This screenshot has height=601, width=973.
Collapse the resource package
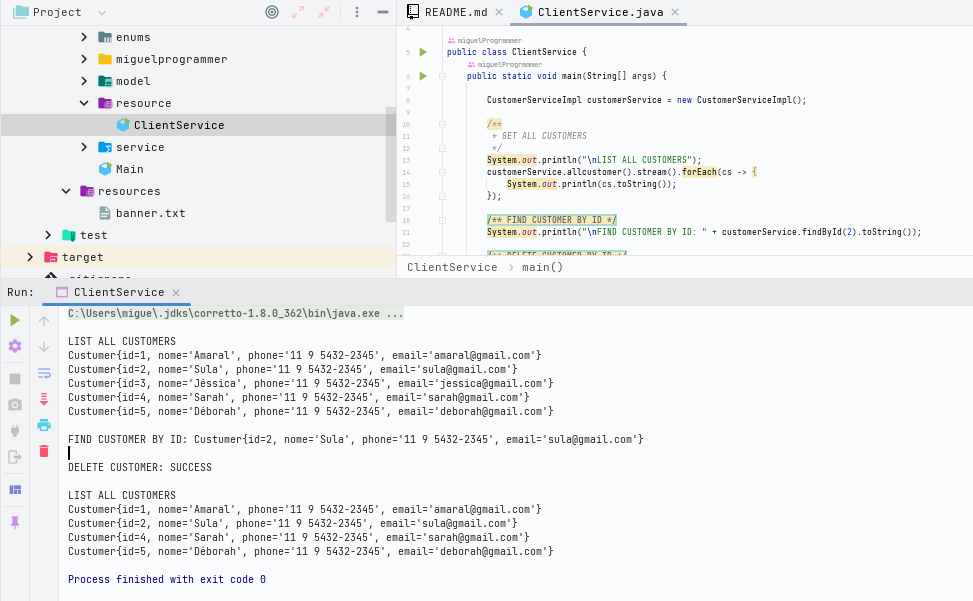pyautogui.click(x=84, y=103)
